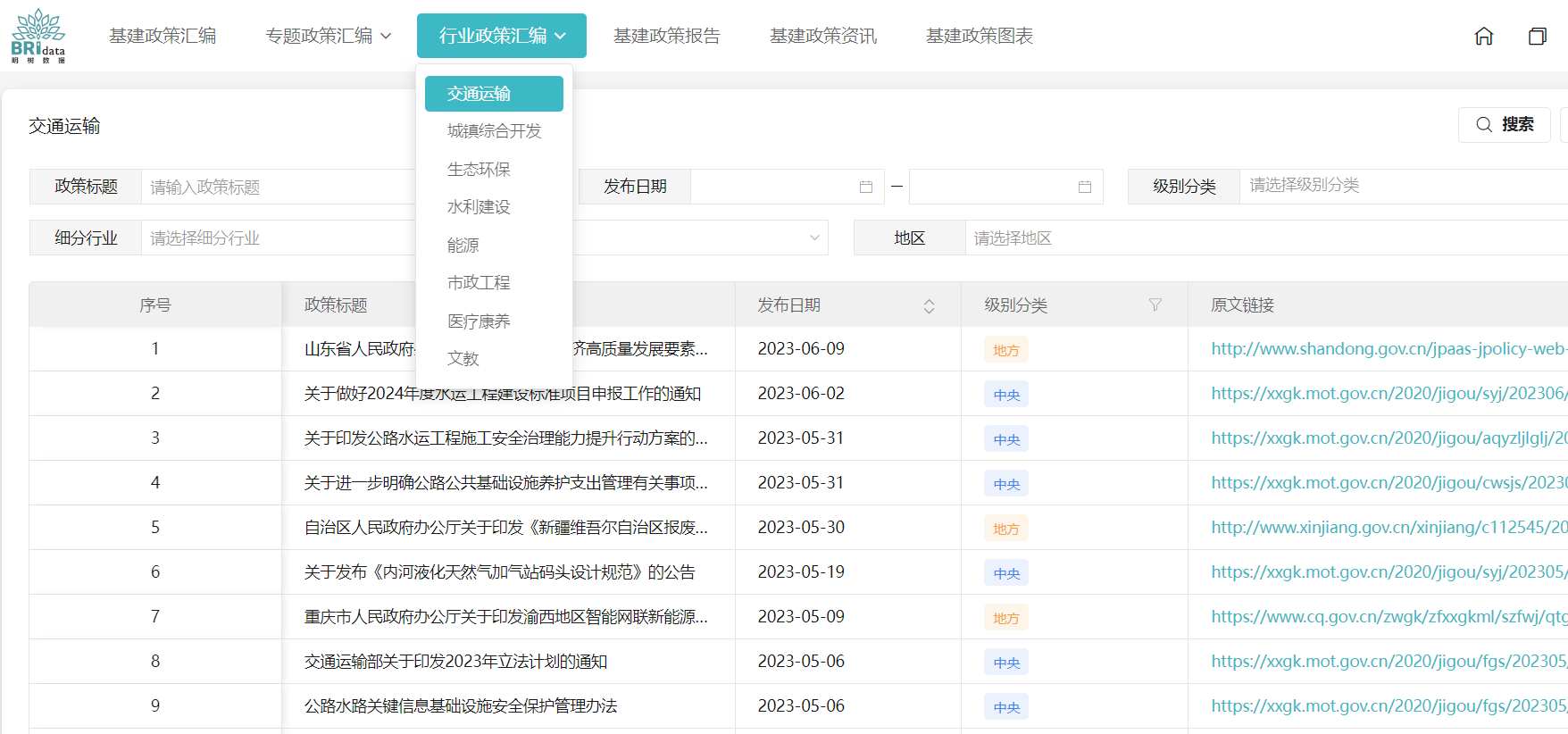
Task: Click 地方 tag in row 5
Action: click(x=1006, y=529)
